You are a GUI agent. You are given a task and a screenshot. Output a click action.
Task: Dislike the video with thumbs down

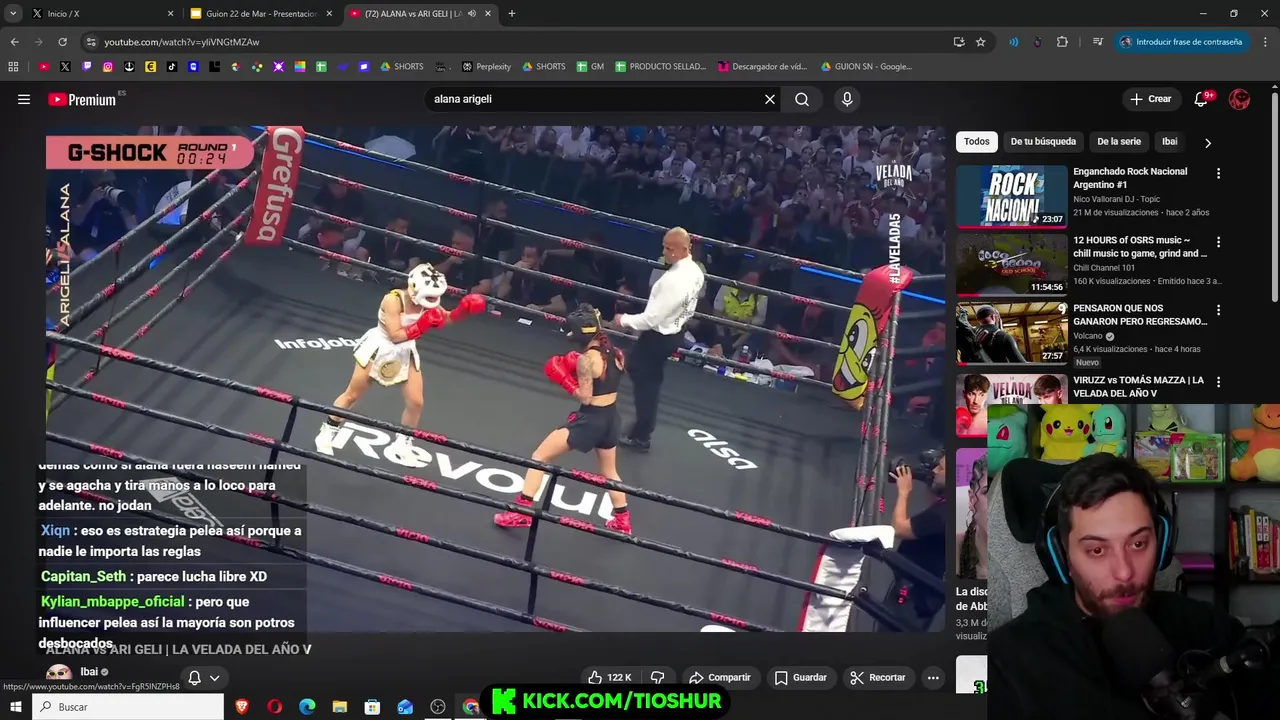657,677
